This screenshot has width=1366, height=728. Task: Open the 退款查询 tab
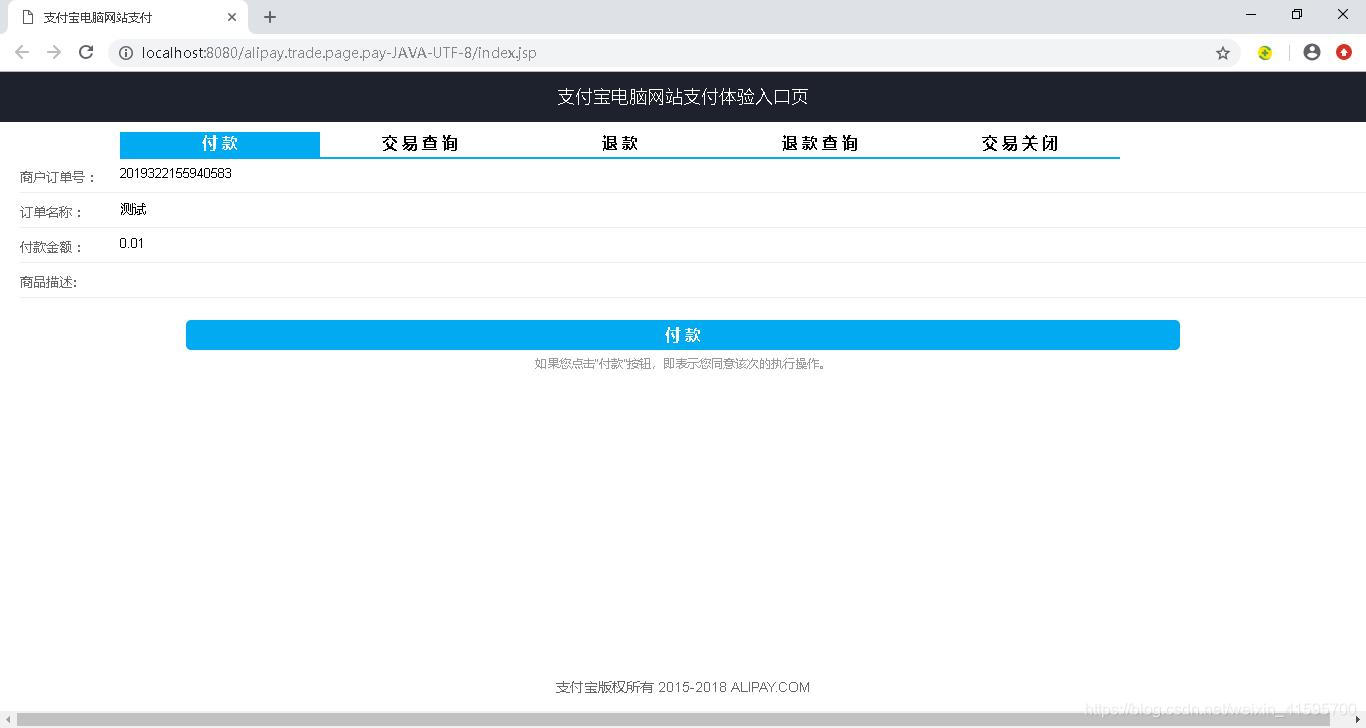[820, 144]
